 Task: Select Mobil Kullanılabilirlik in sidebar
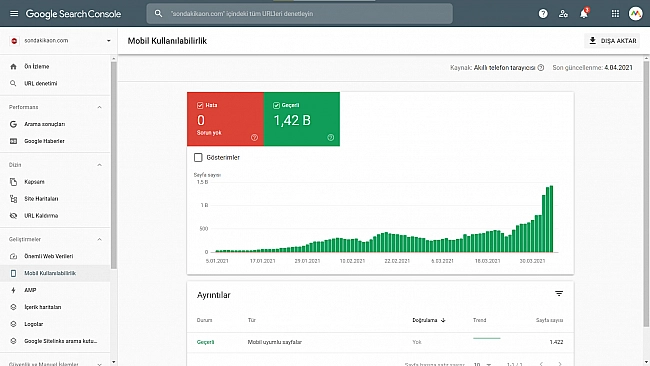[x=55, y=273]
